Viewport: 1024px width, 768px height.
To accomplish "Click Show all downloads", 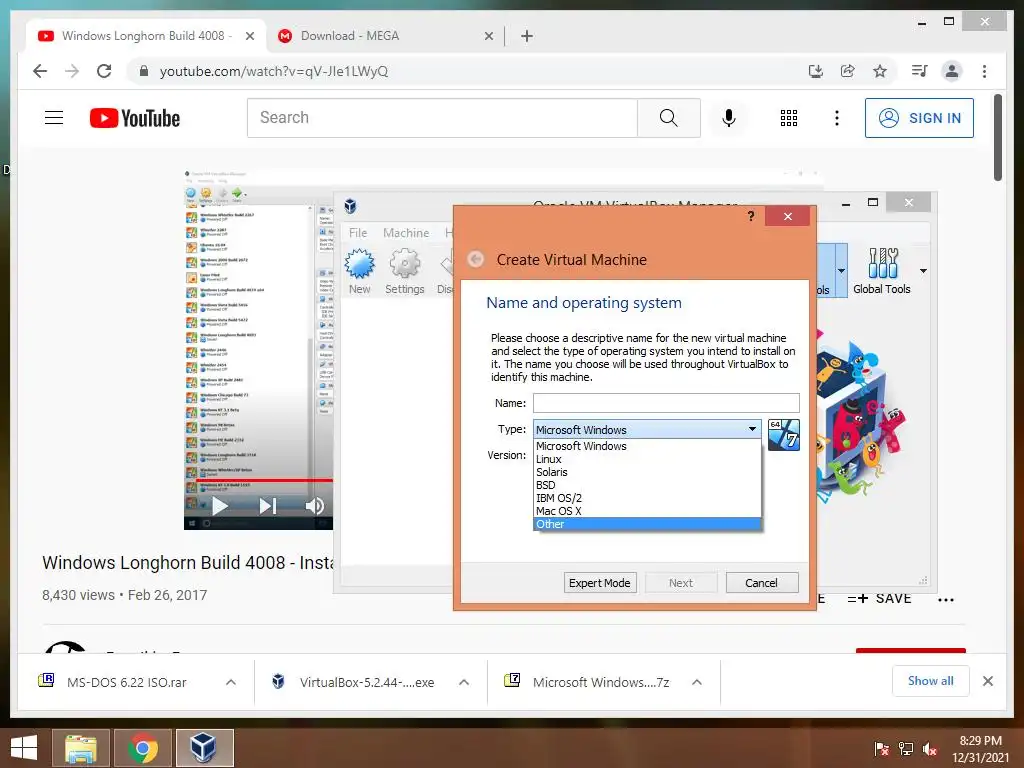I will (x=931, y=680).
